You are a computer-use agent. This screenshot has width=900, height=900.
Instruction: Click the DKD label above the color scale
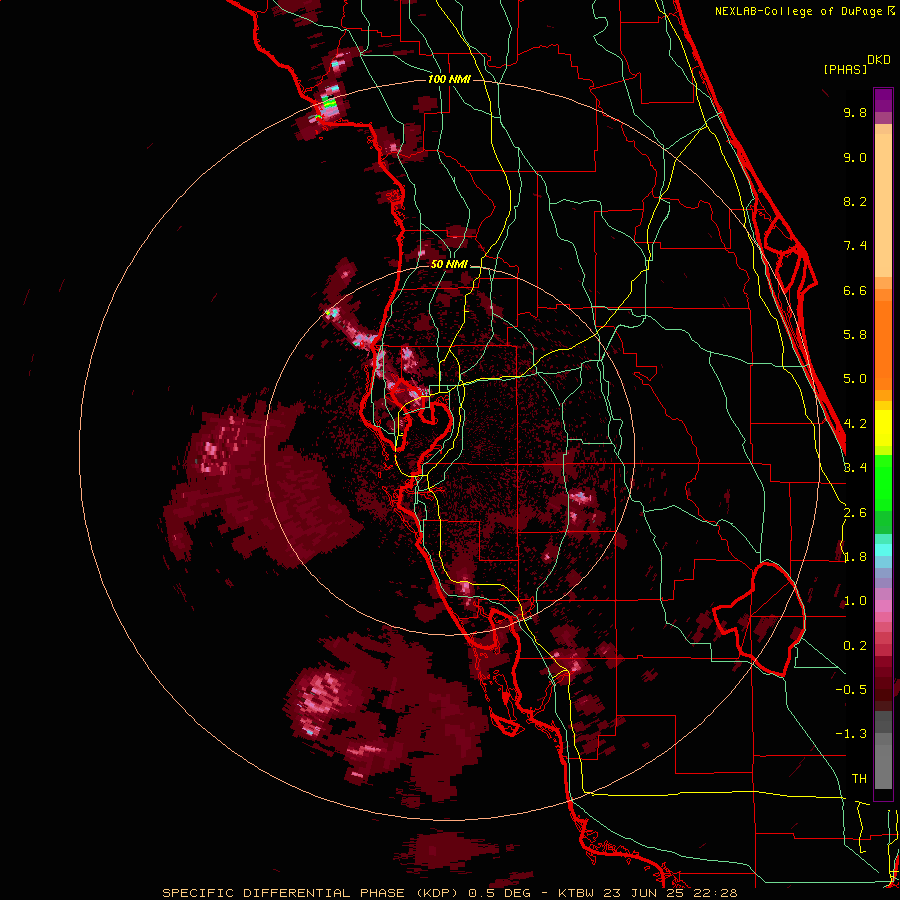879,60
